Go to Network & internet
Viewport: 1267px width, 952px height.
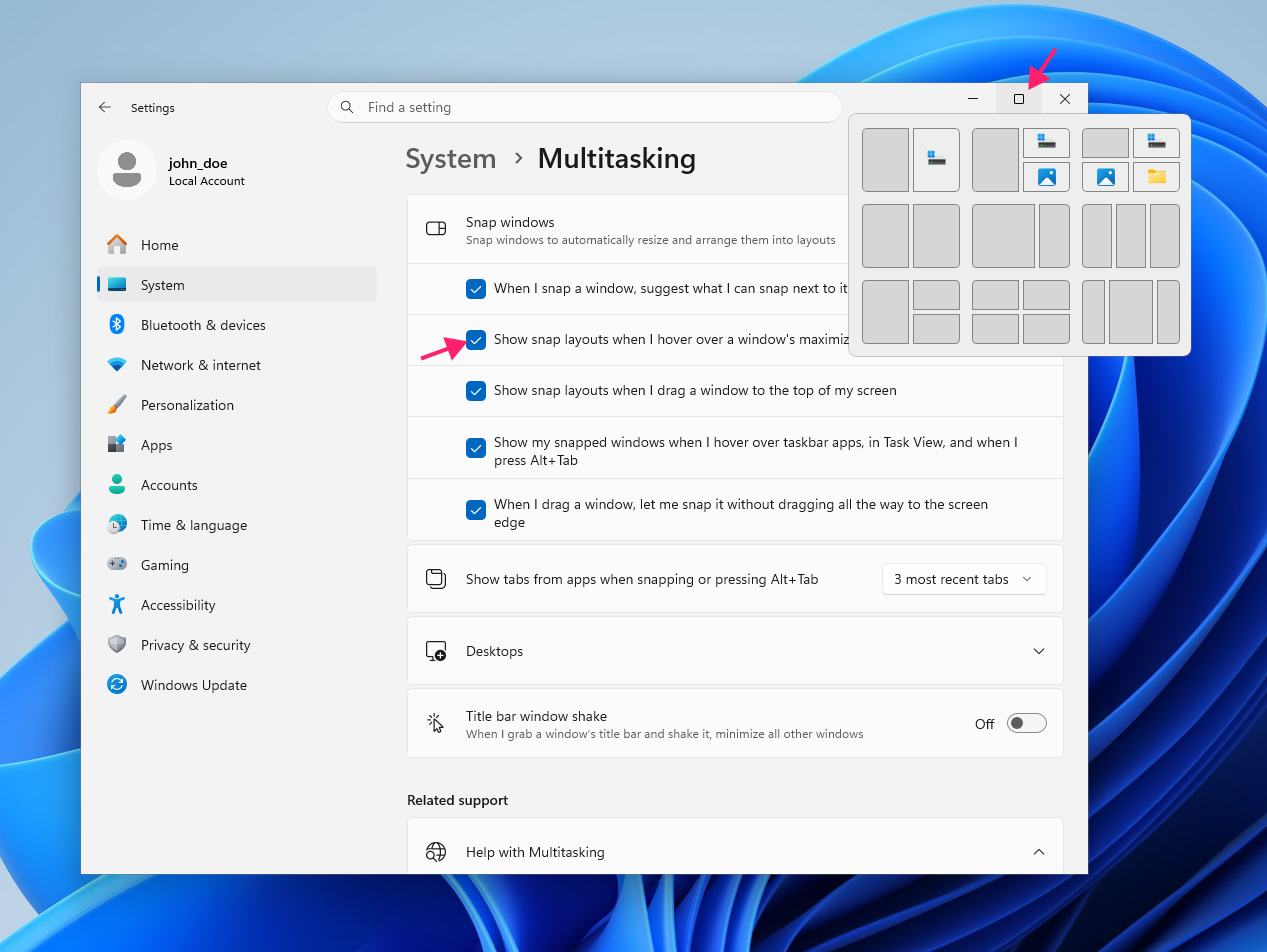237,365
